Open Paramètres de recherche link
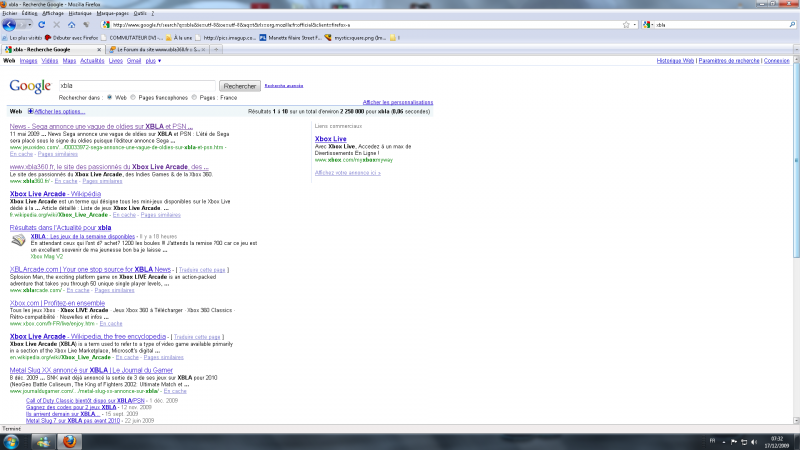 pyautogui.click(x=729, y=61)
